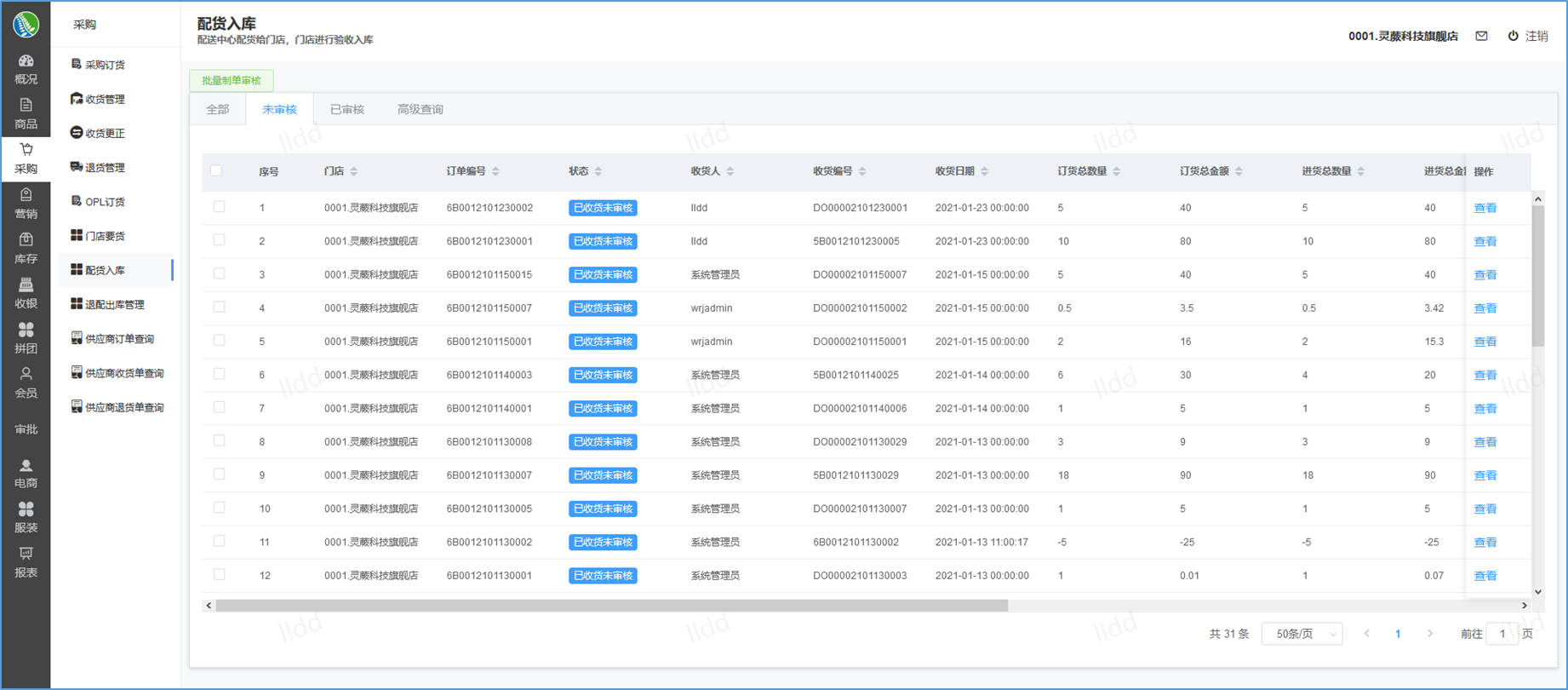Click the 批量制单审核 button
Viewport: 1568px width, 690px height.
[x=232, y=80]
